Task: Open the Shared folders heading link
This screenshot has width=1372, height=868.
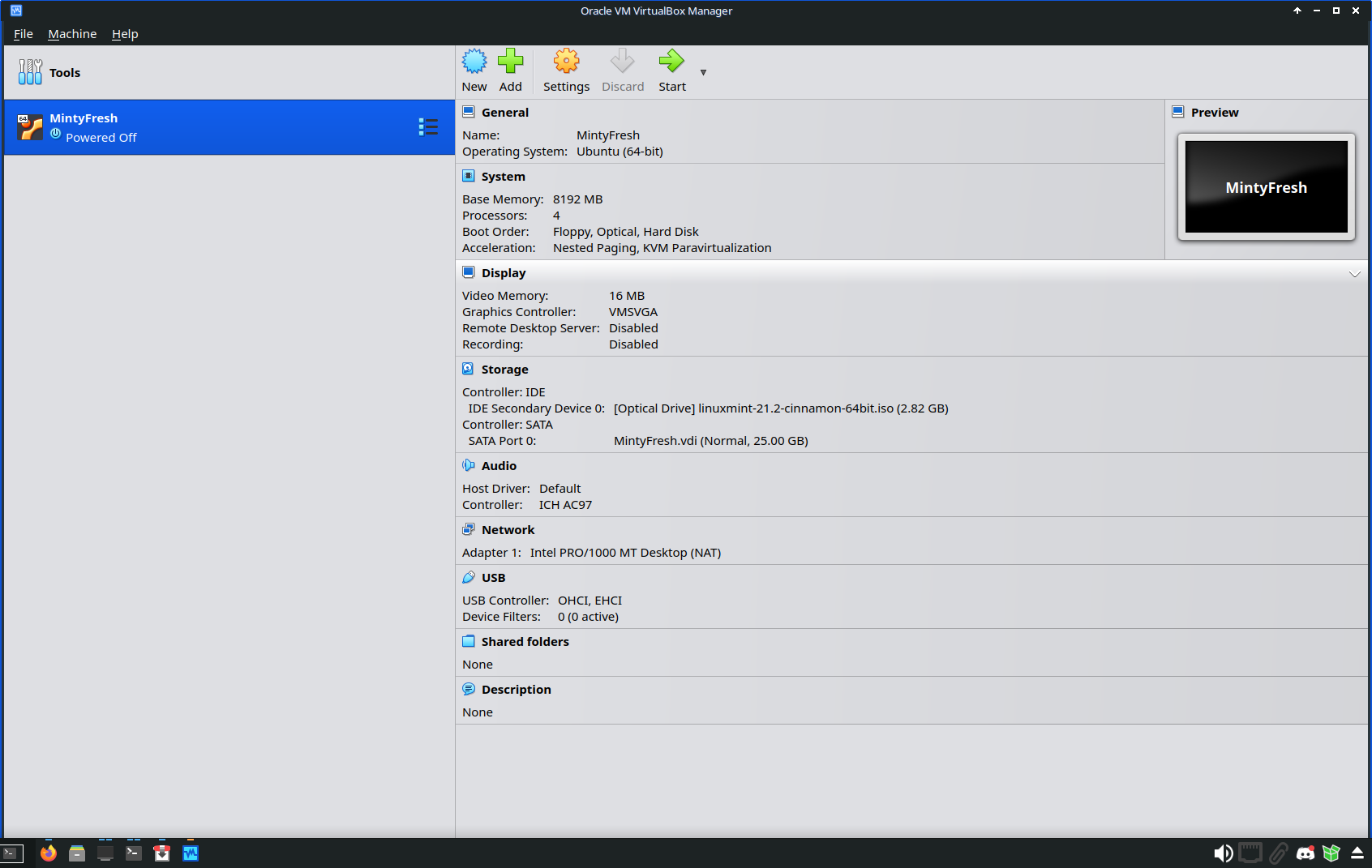Action: pyautogui.click(x=525, y=642)
